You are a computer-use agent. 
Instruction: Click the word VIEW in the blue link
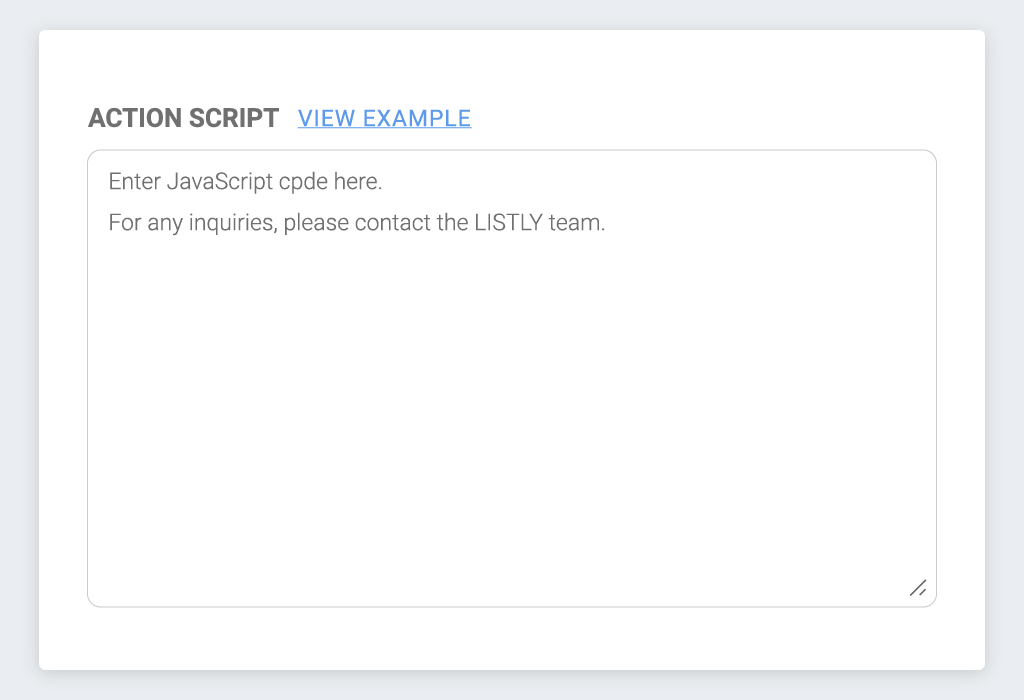327,118
